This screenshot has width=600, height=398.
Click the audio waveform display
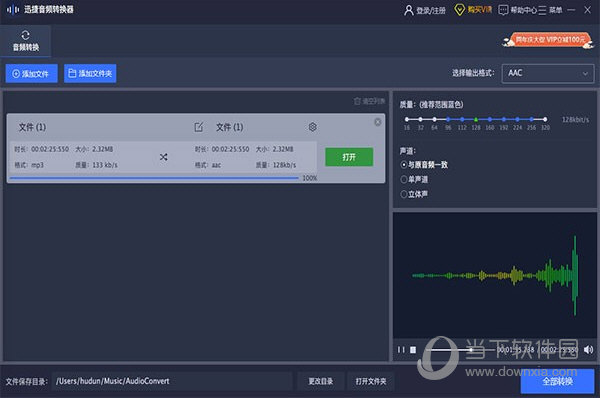494,276
